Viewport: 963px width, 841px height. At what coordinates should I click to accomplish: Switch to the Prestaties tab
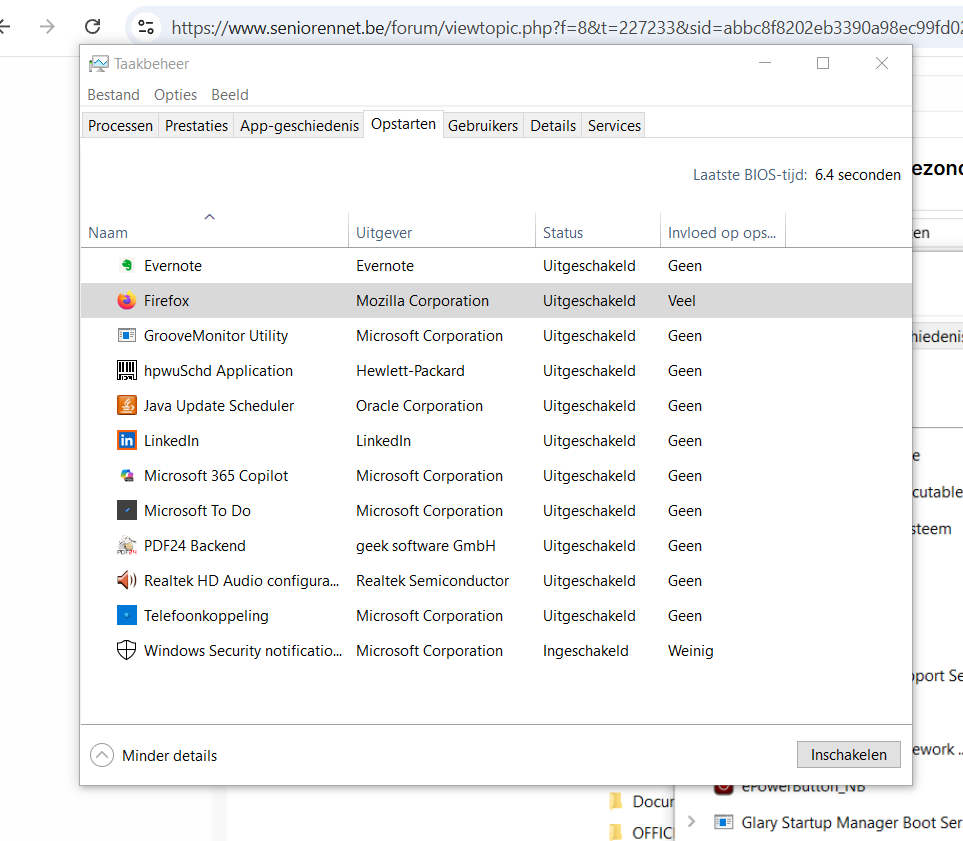(196, 126)
